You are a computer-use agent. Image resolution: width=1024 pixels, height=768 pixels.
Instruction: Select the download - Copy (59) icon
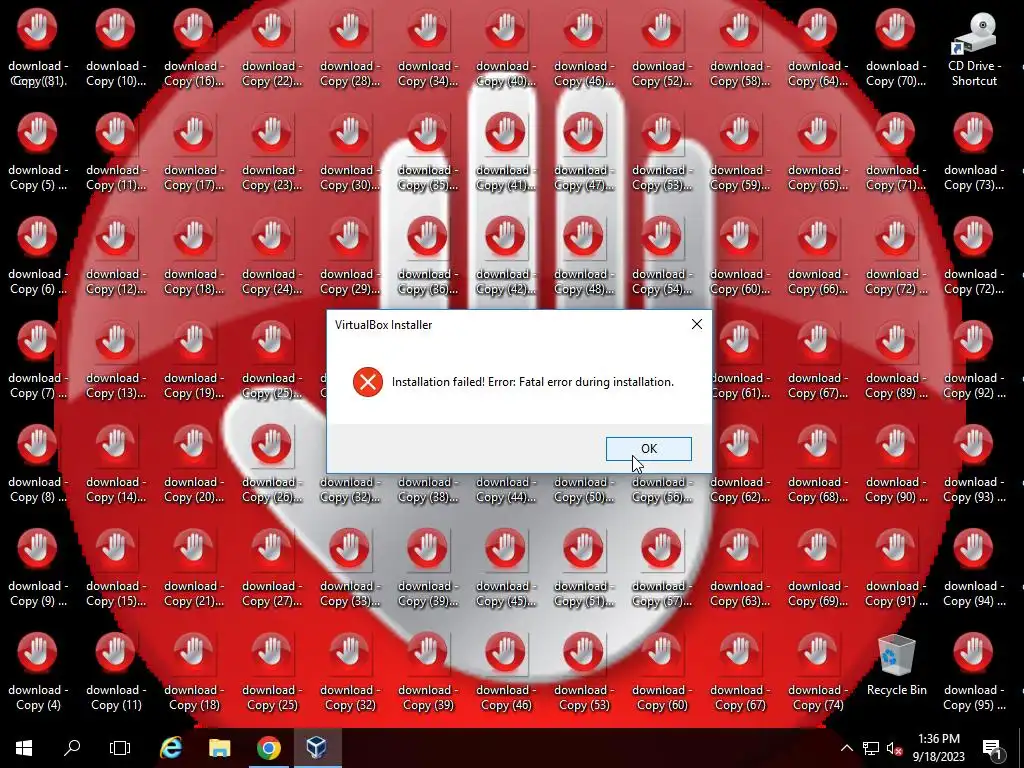click(x=740, y=154)
